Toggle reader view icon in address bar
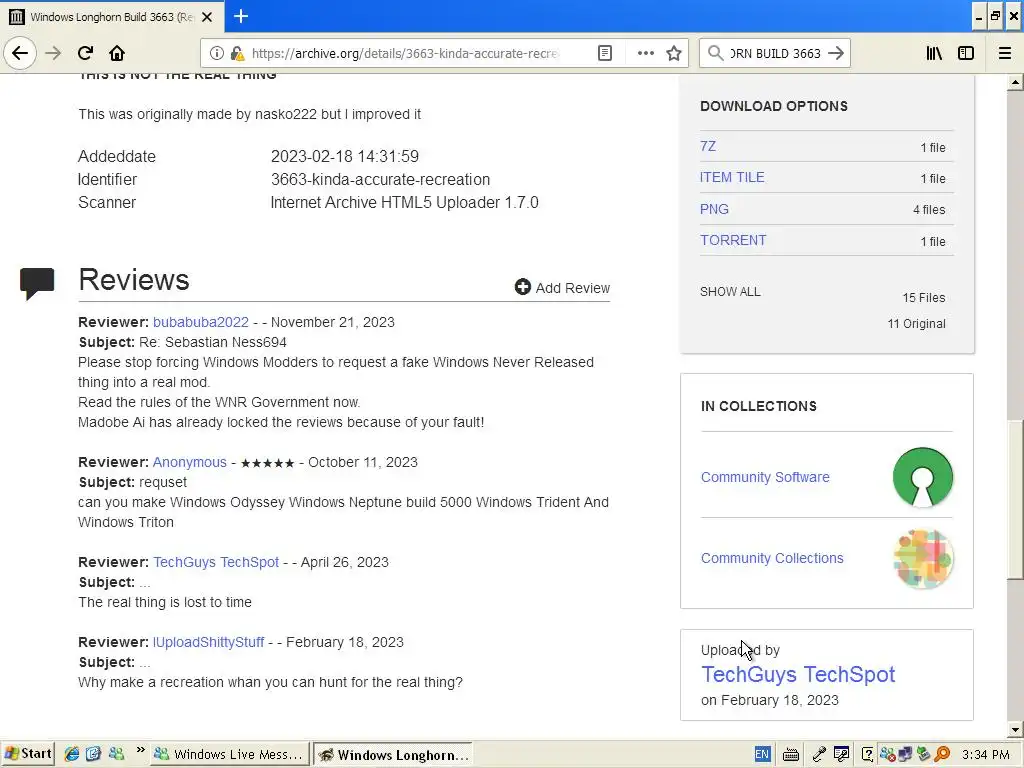1024x768 pixels. pyautogui.click(x=605, y=53)
